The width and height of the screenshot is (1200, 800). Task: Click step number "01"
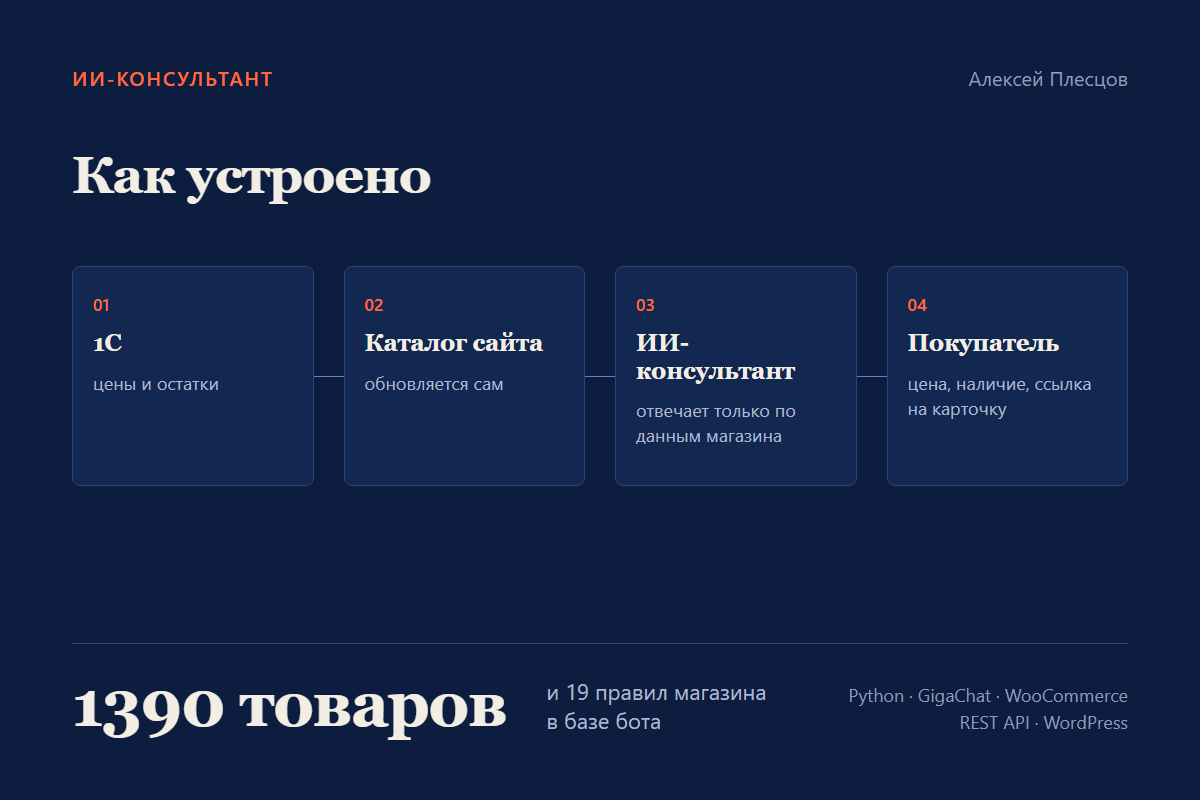101,305
